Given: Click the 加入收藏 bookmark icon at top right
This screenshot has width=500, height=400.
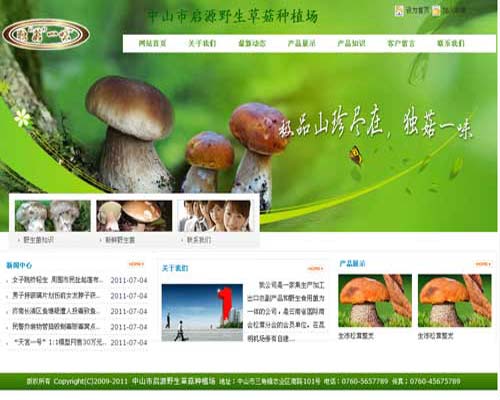Looking at the screenshot, I should point(436,11).
